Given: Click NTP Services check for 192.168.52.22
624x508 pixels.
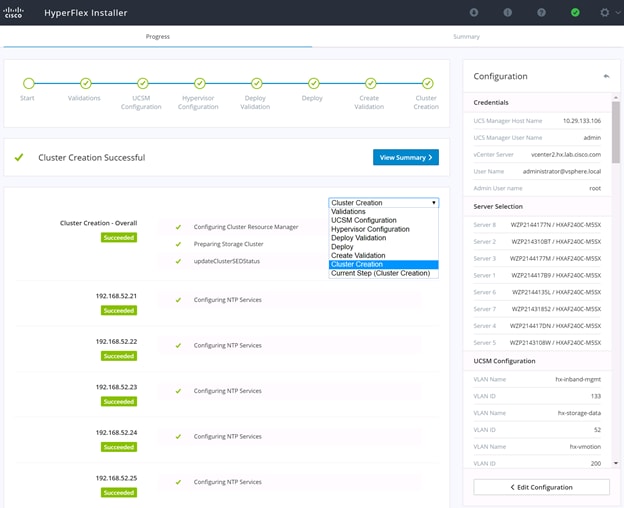Looking at the screenshot, I should (178, 346).
